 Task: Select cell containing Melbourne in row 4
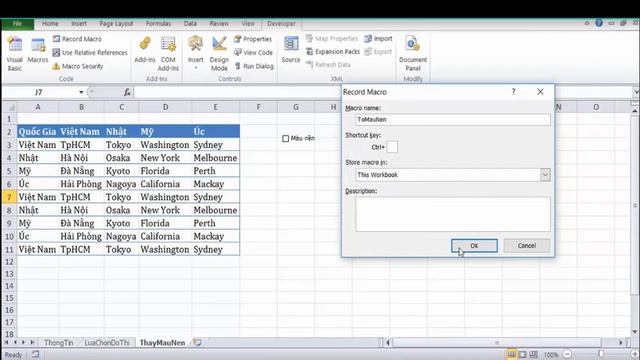tap(215, 158)
